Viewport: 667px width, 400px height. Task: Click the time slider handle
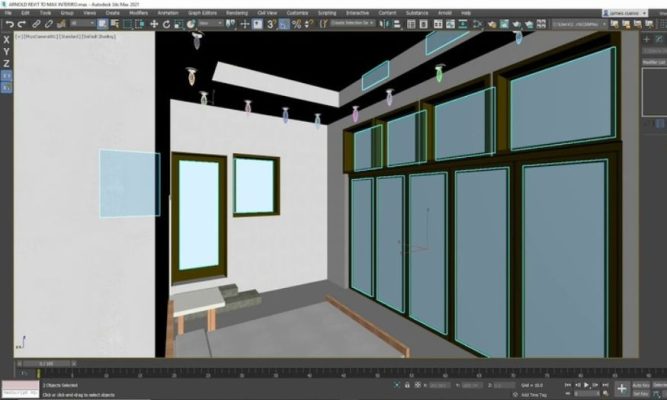pyautogui.click(x=48, y=365)
